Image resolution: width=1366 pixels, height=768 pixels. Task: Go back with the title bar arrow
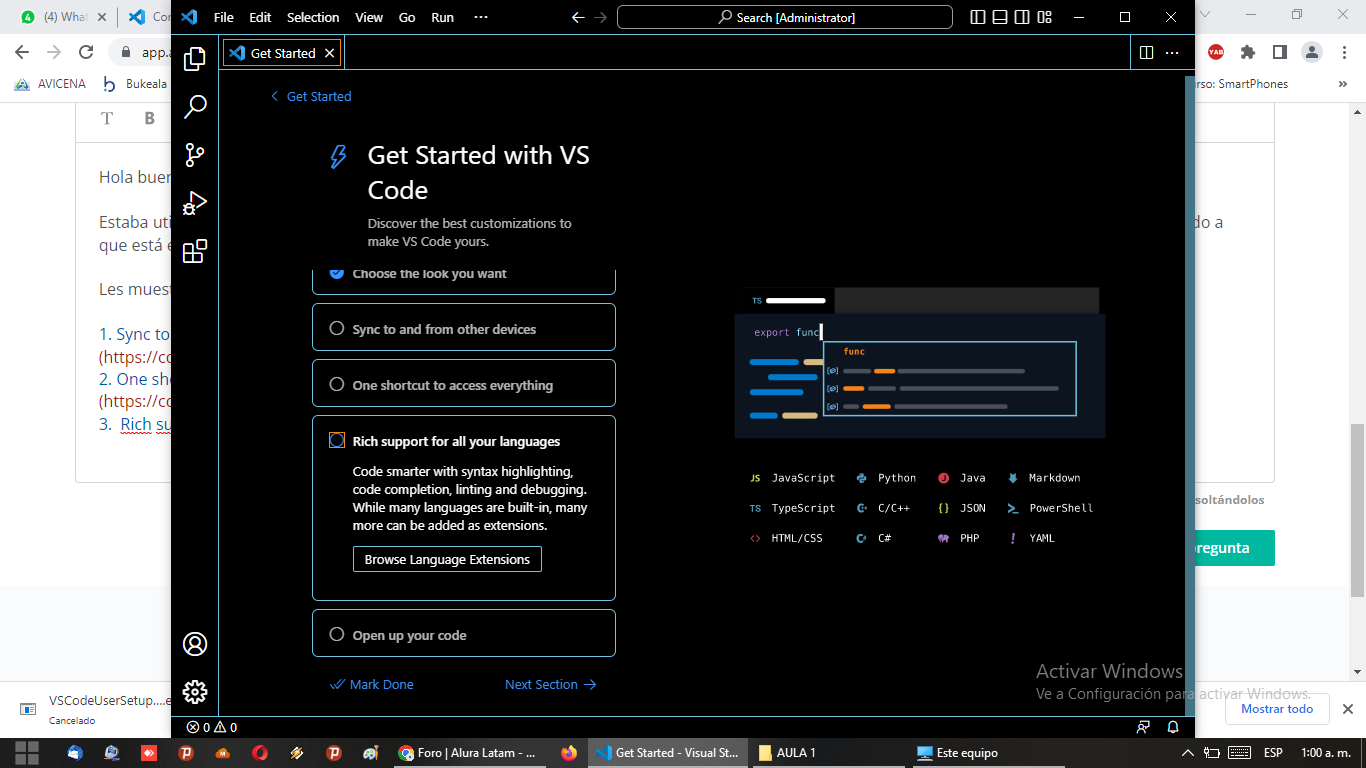tap(577, 17)
